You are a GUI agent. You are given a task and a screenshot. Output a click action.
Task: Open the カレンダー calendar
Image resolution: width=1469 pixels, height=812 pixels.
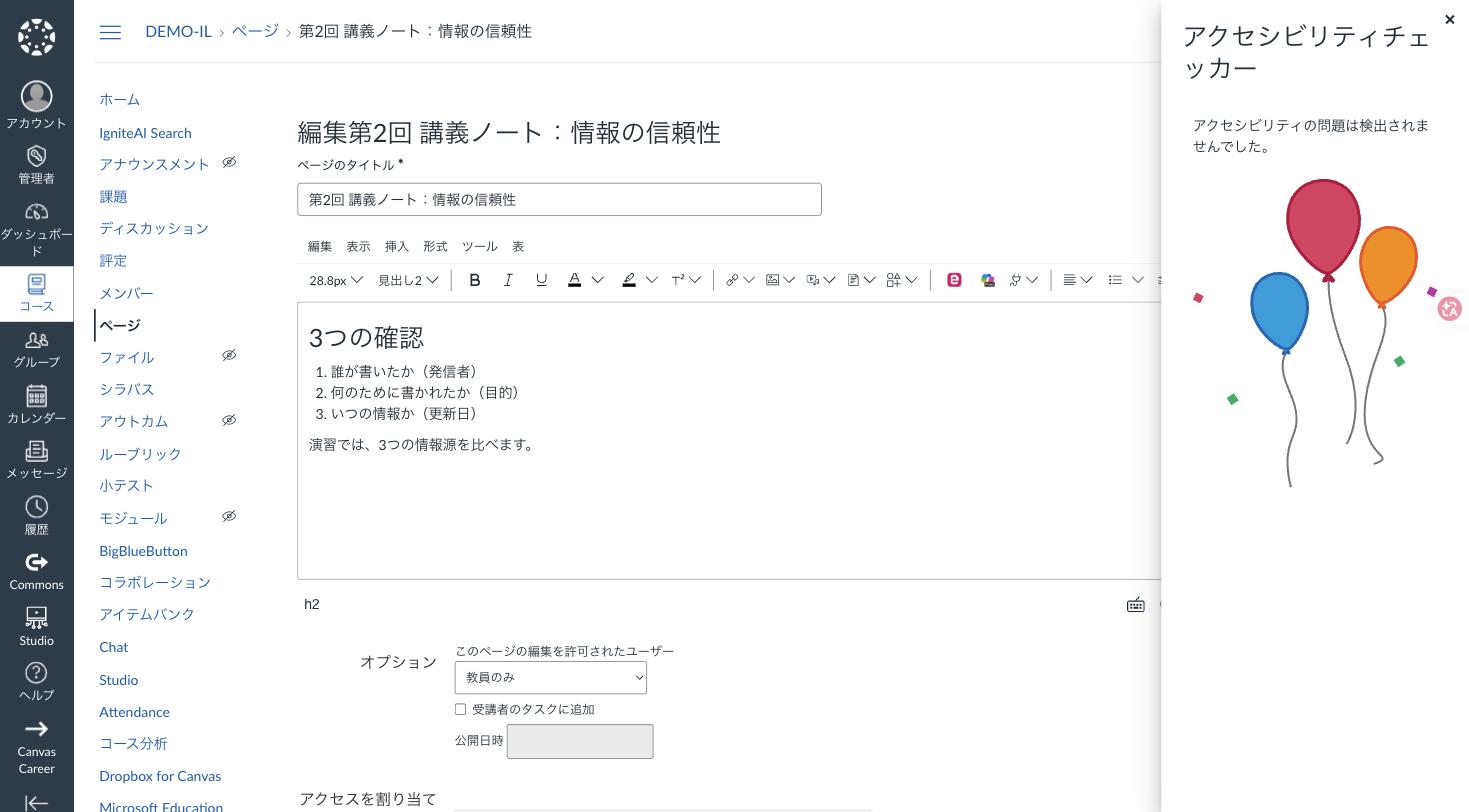pos(36,405)
